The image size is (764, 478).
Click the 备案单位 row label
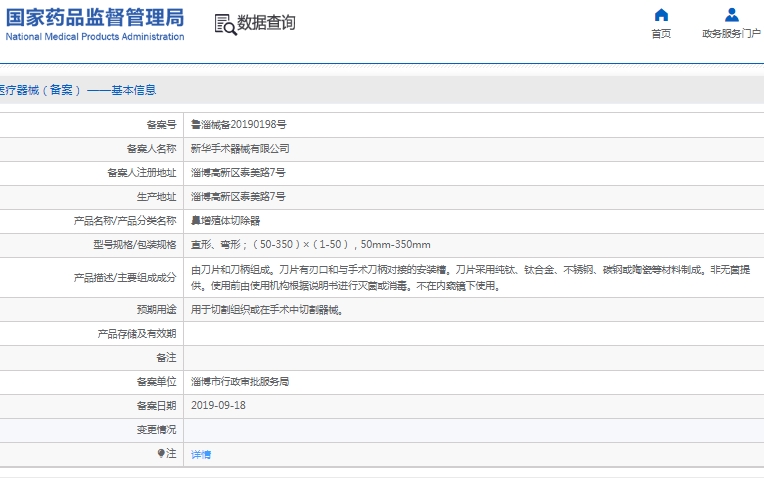(x=156, y=382)
